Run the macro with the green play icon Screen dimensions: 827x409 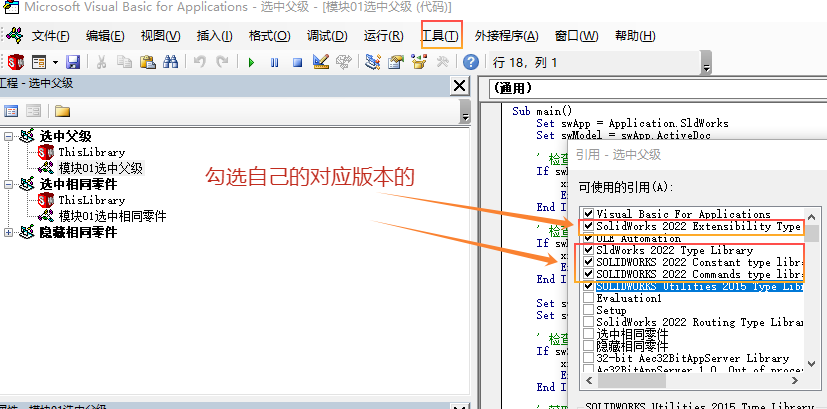tap(250, 62)
